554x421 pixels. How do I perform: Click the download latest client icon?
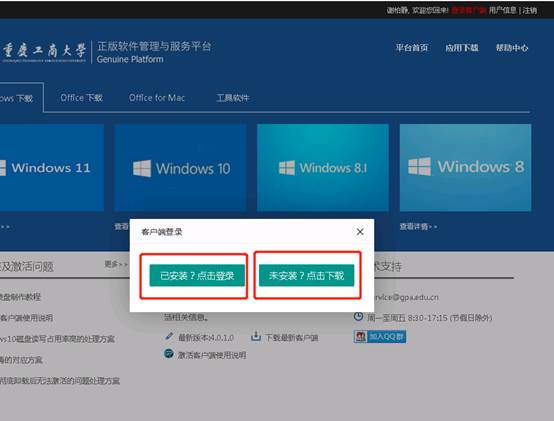click(255, 336)
